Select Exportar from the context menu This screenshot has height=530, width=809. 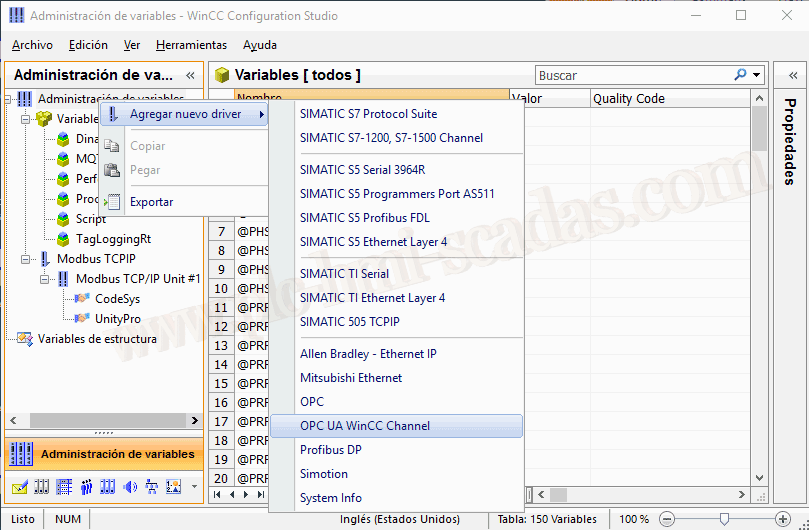point(151,202)
